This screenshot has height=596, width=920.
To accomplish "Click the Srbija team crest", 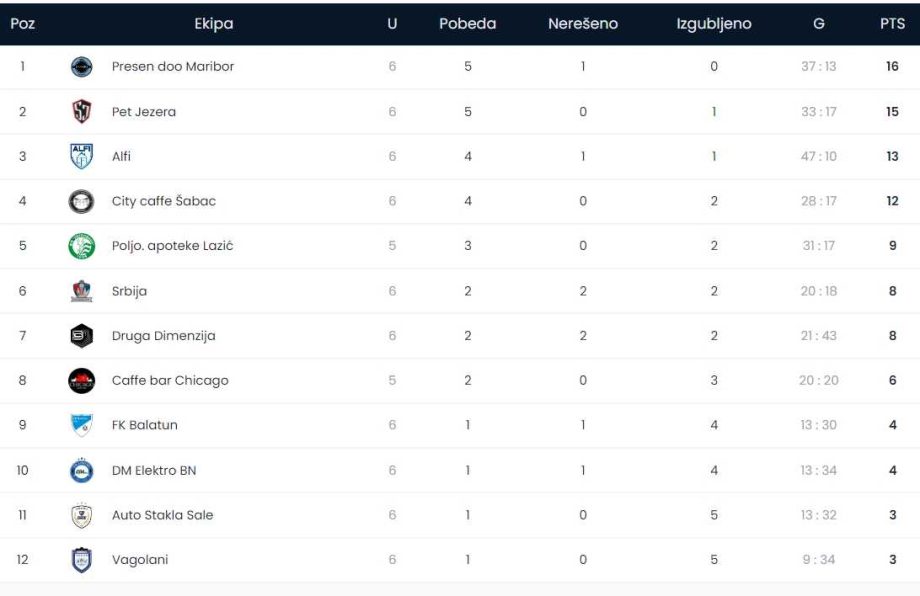I will (82, 291).
